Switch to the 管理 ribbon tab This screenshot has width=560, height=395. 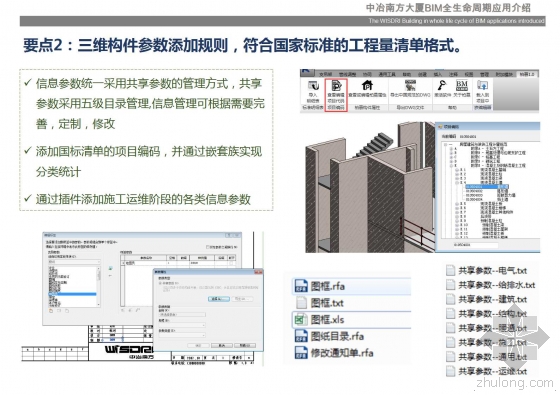484,74
